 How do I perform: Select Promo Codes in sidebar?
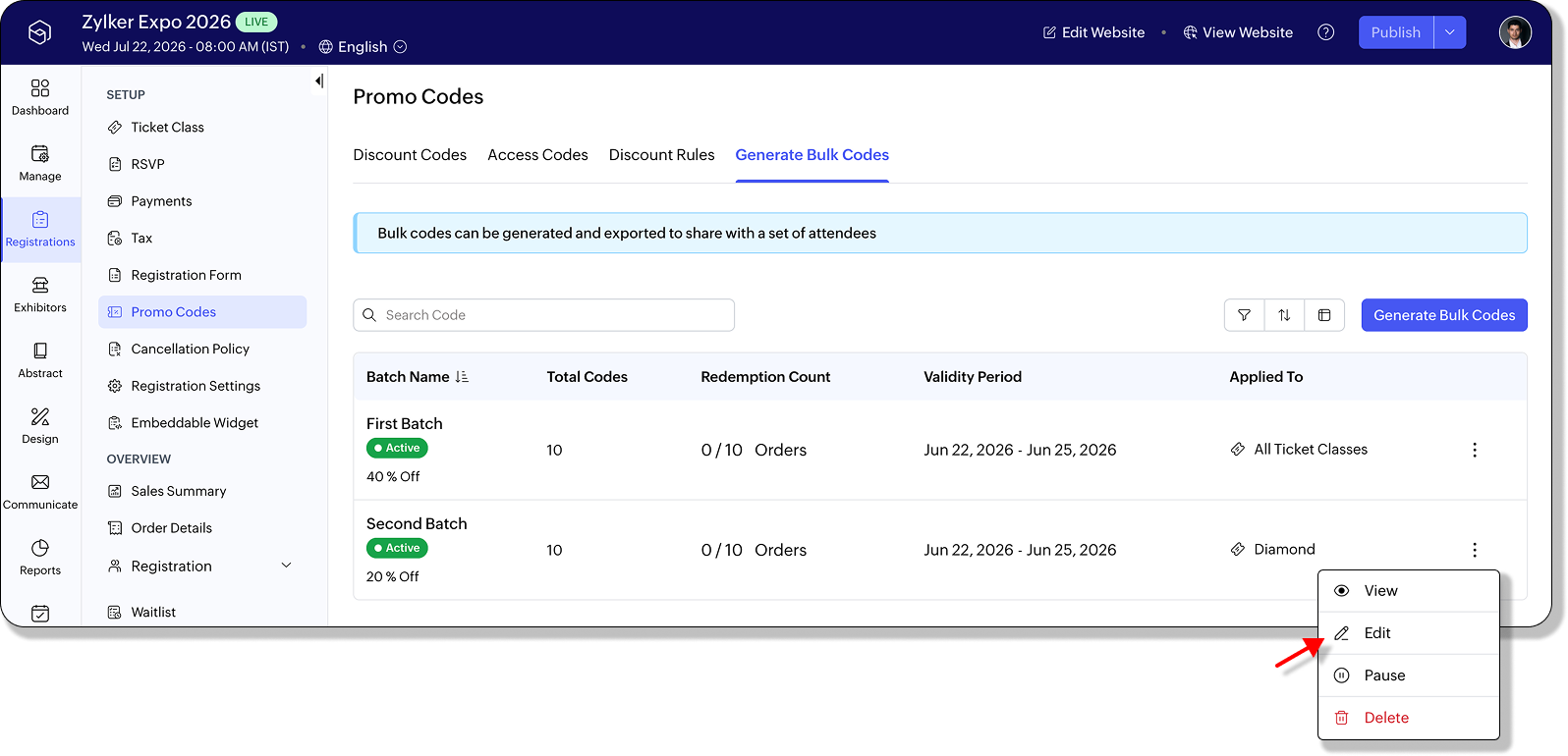(x=202, y=312)
